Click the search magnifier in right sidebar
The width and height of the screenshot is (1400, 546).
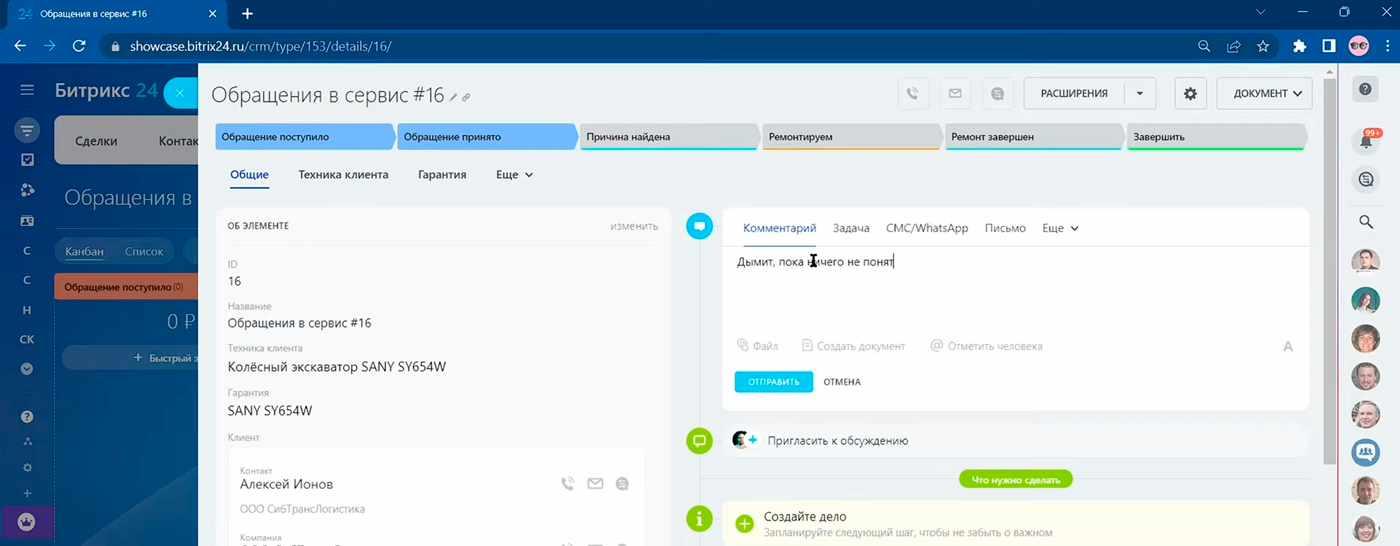pyautogui.click(x=1366, y=222)
